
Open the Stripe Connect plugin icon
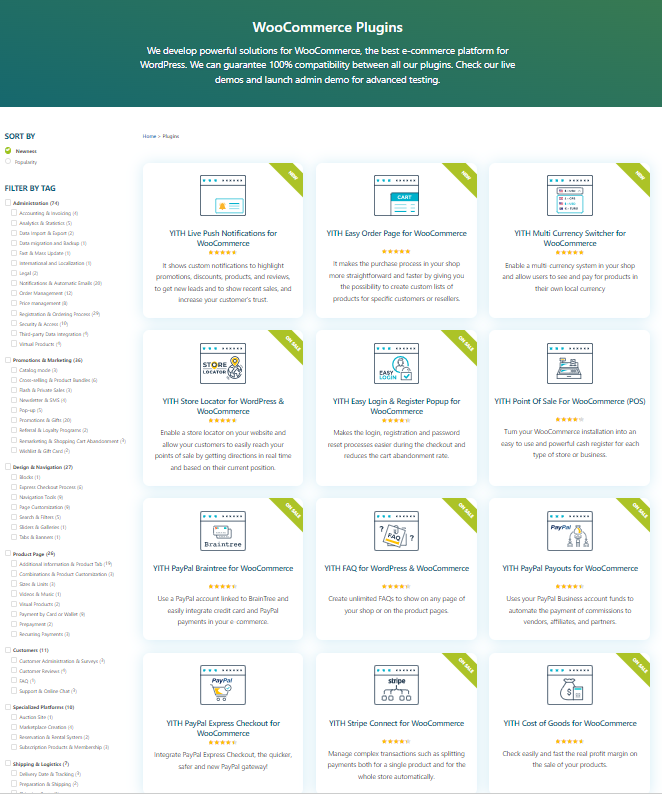pyautogui.click(x=396, y=685)
